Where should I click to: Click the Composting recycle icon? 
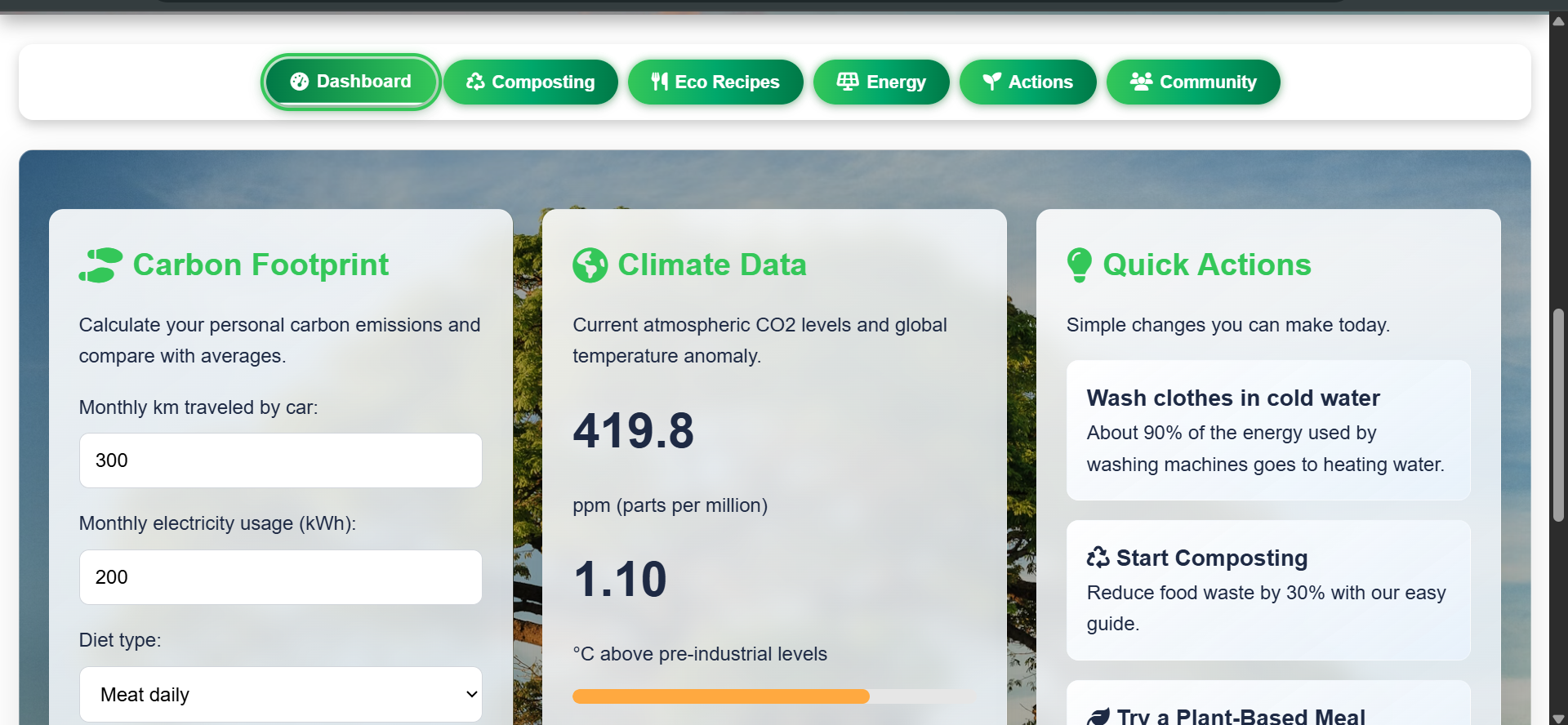[x=475, y=82]
